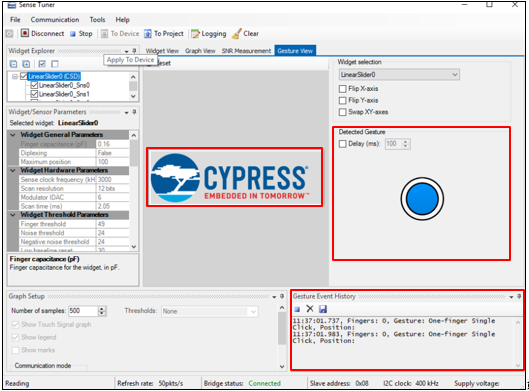Click the To Project icon
The width and height of the screenshot is (529, 391).
(x=148, y=33)
